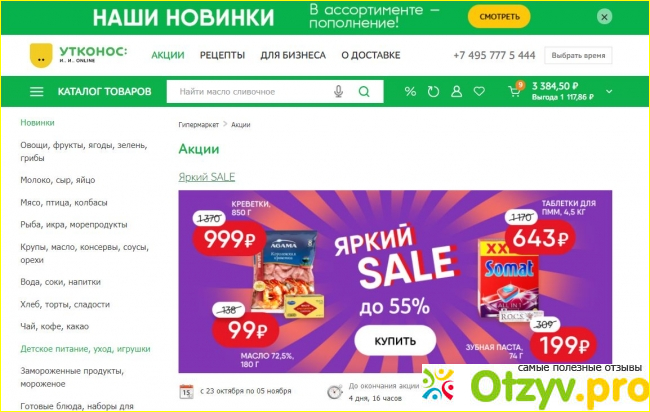
Task: Click the microphone voice search icon
Action: 339,92
